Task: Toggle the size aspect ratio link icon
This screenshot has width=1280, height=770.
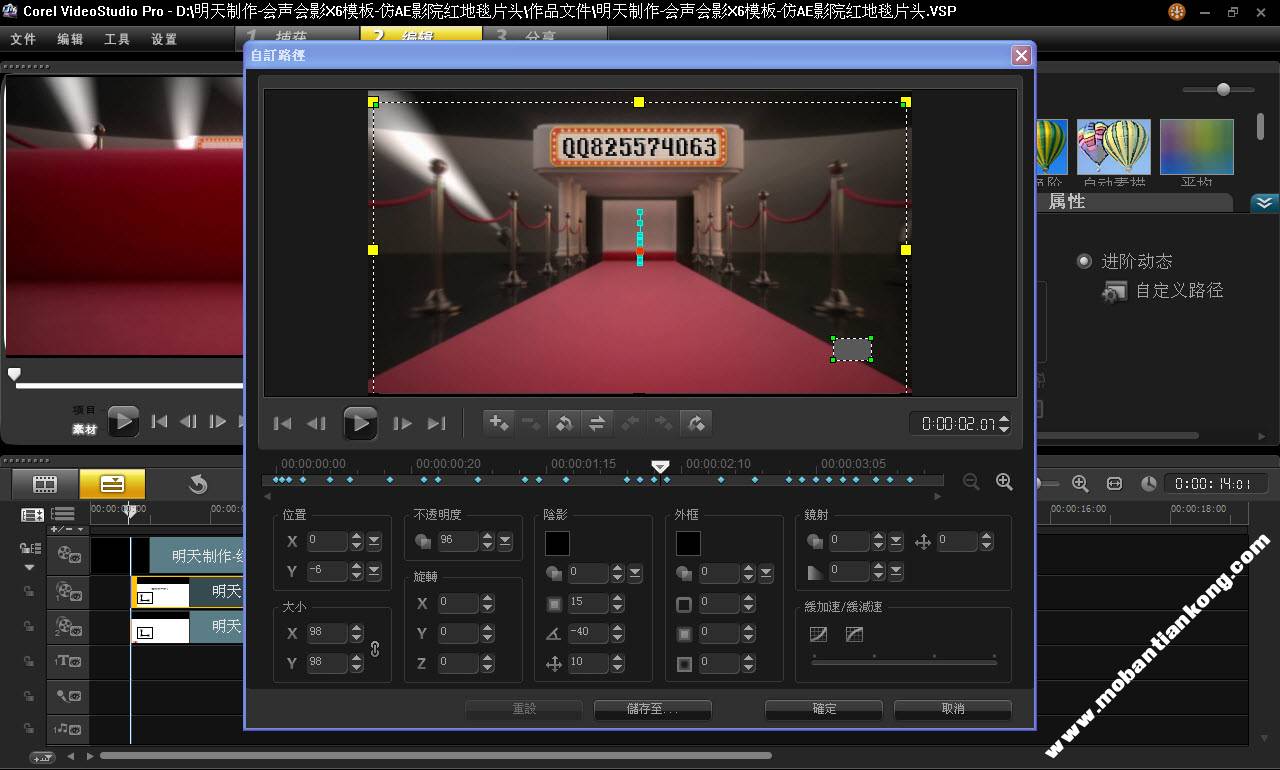Action: click(375, 648)
